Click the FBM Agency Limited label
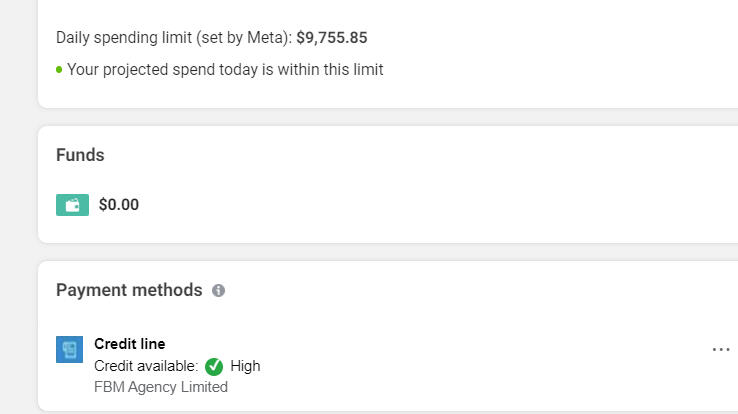Screen dimensions: 738x414 (x=161, y=387)
